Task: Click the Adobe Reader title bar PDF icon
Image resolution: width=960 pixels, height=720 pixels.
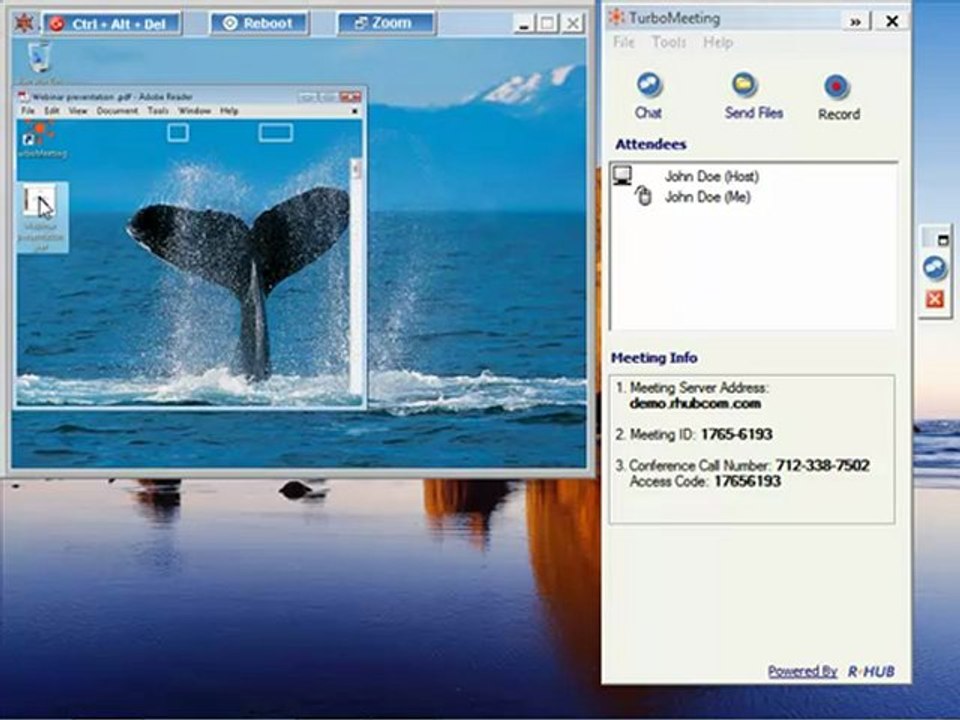Action: (24, 97)
